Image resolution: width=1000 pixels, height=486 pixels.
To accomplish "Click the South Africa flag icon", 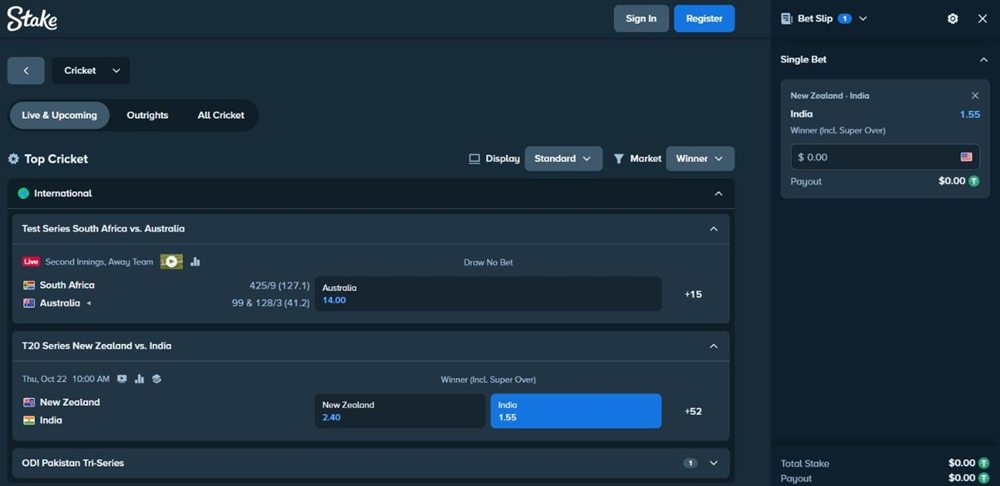I will pyautogui.click(x=29, y=285).
